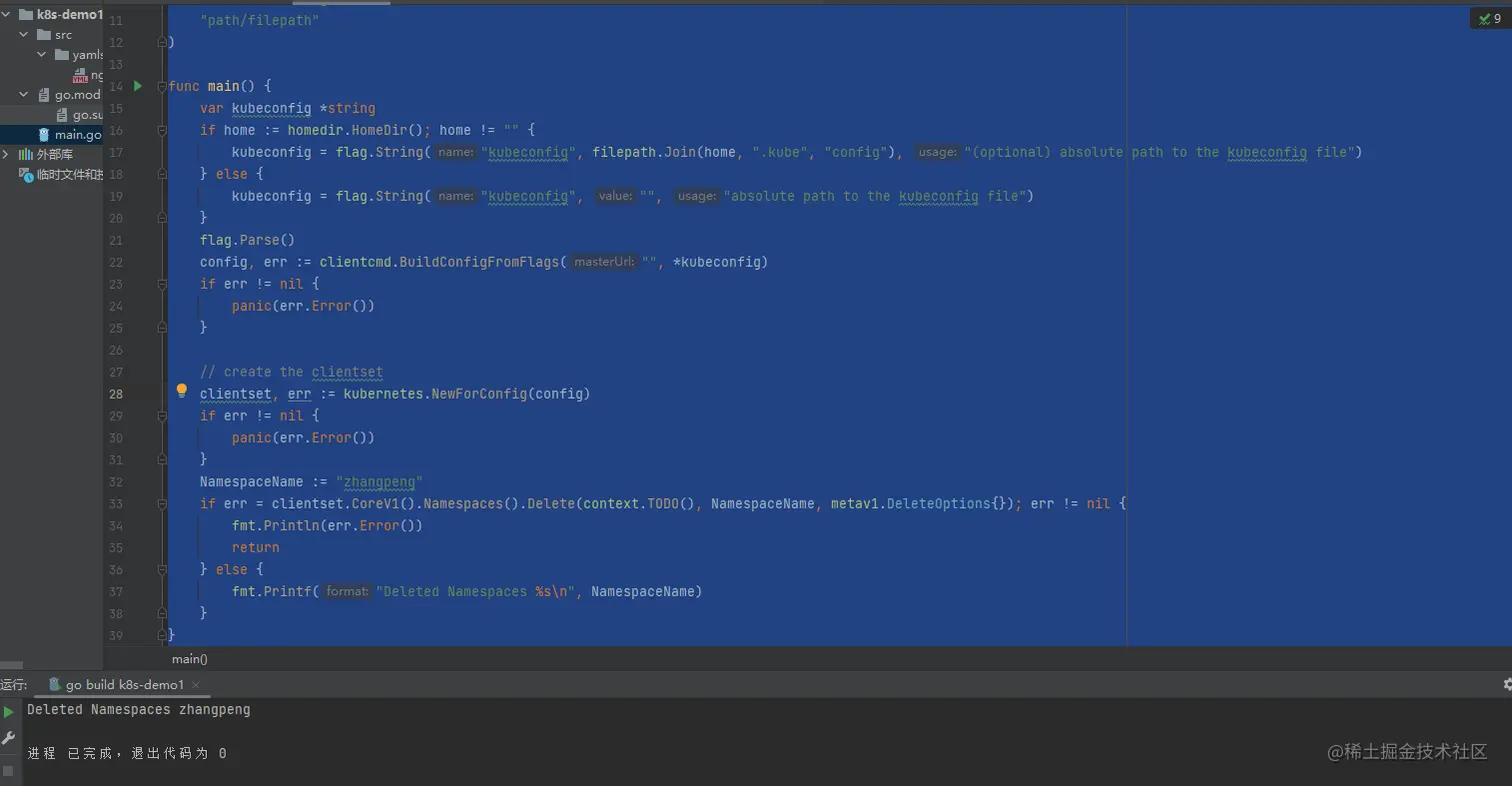Collapse the src folder
Viewport: 1512px width, 786px height.
click(24, 35)
